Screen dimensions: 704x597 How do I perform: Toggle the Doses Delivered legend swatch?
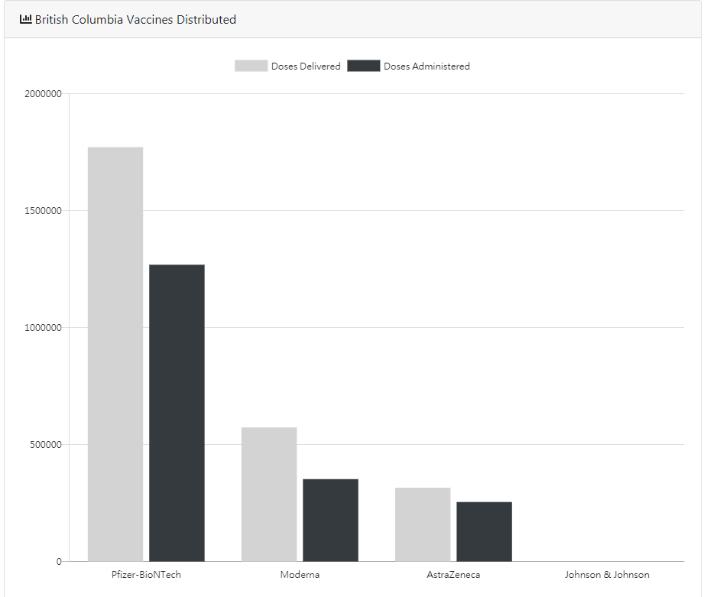tap(251, 66)
